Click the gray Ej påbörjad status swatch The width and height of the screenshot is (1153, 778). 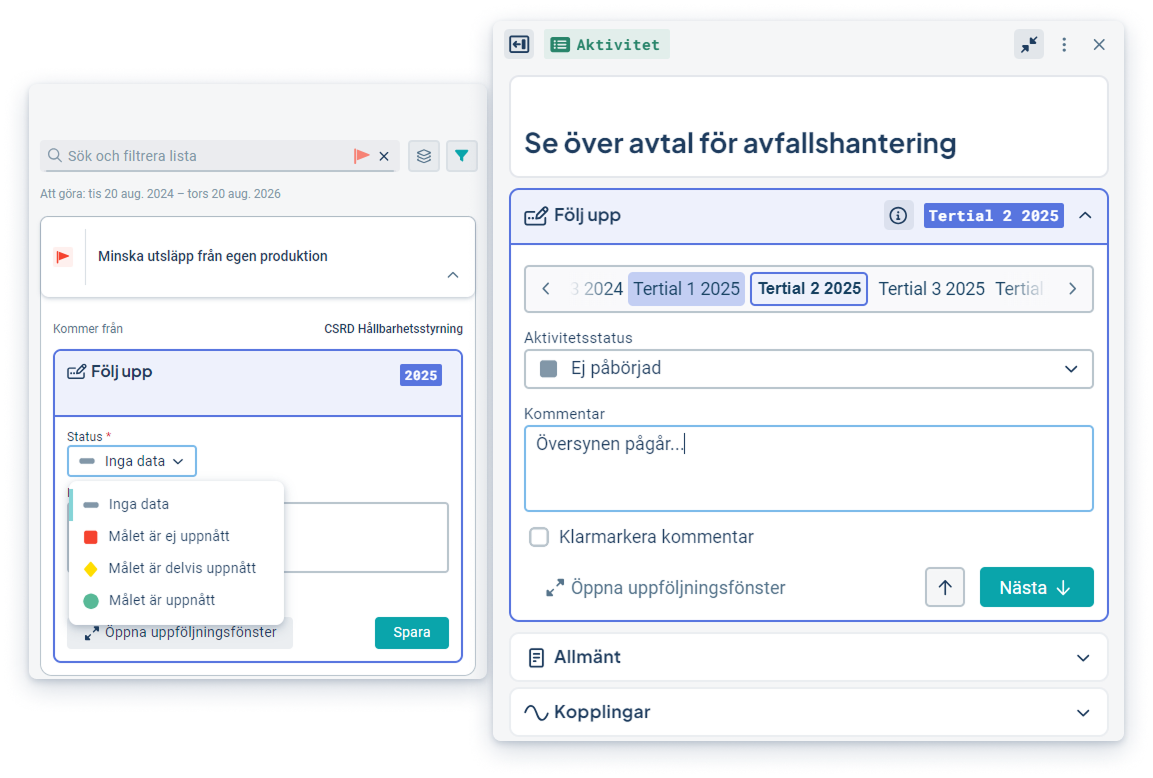(x=549, y=368)
